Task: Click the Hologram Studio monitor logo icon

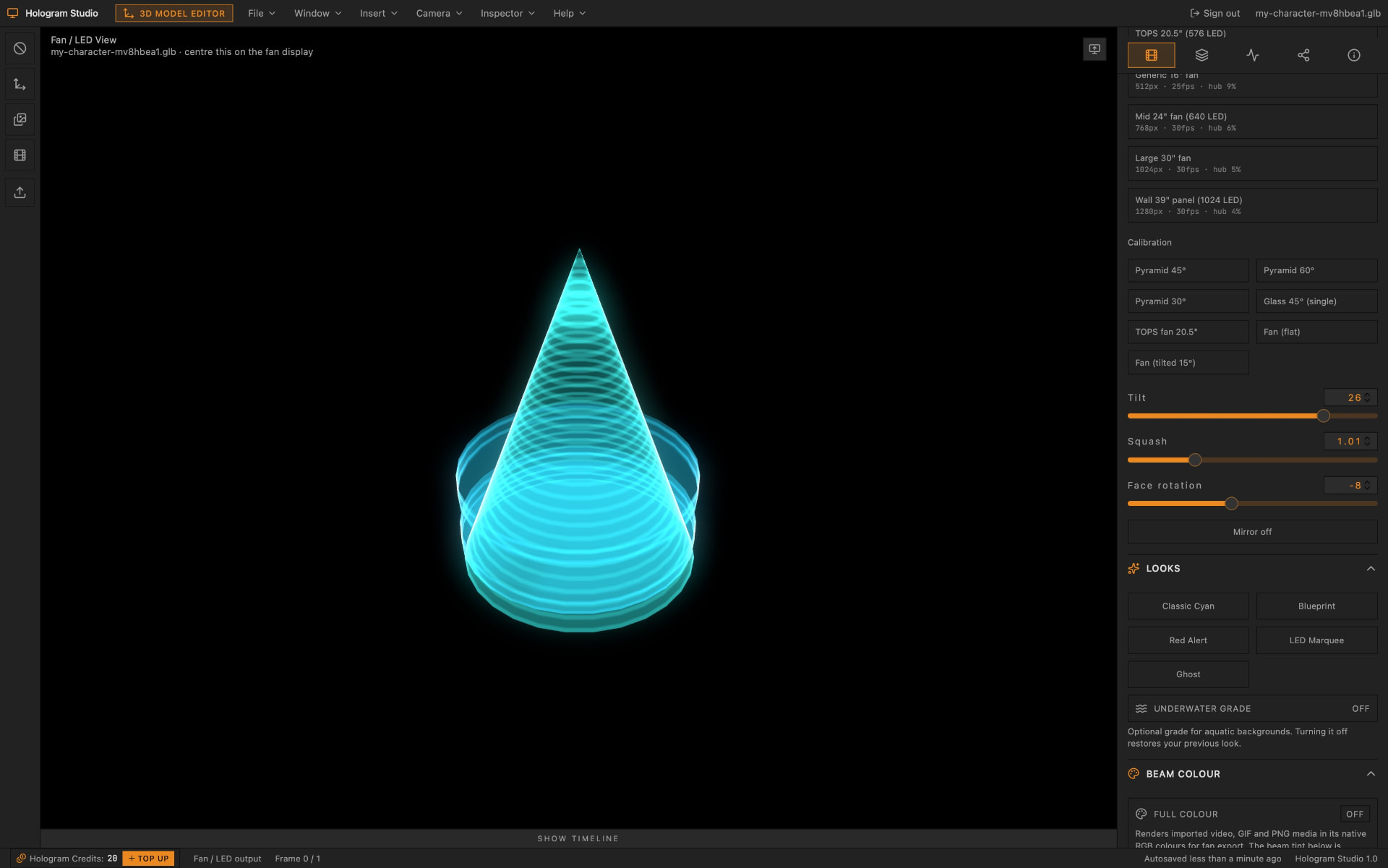Action: coord(12,13)
